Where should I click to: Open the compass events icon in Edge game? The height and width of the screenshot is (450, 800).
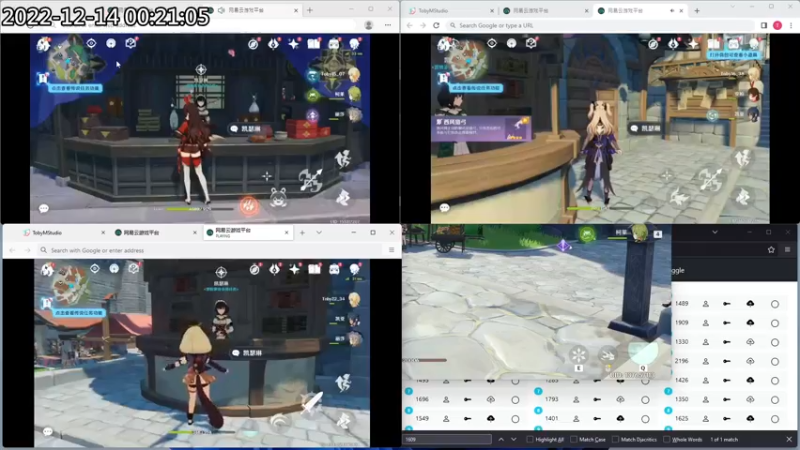pyautogui.click(x=253, y=44)
